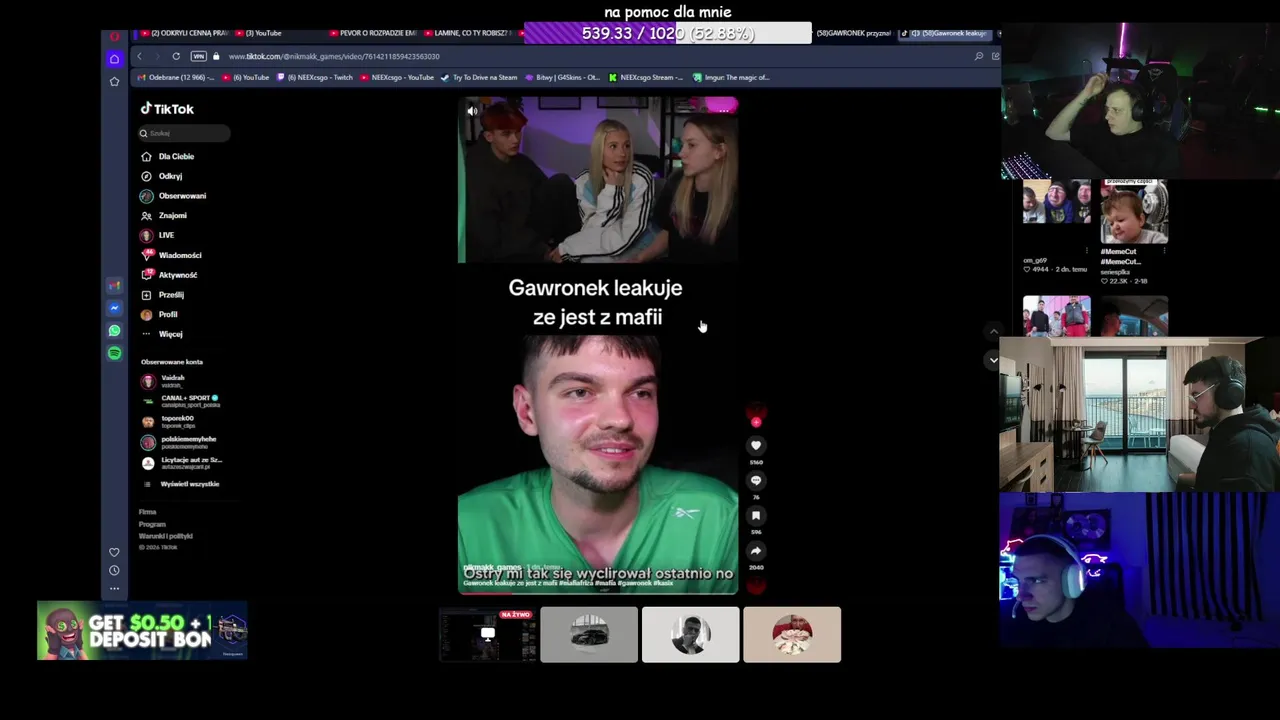Follow the creator with the plus icon
Screen dimensions: 1280x720
pyautogui.click(x=756, y=422)
